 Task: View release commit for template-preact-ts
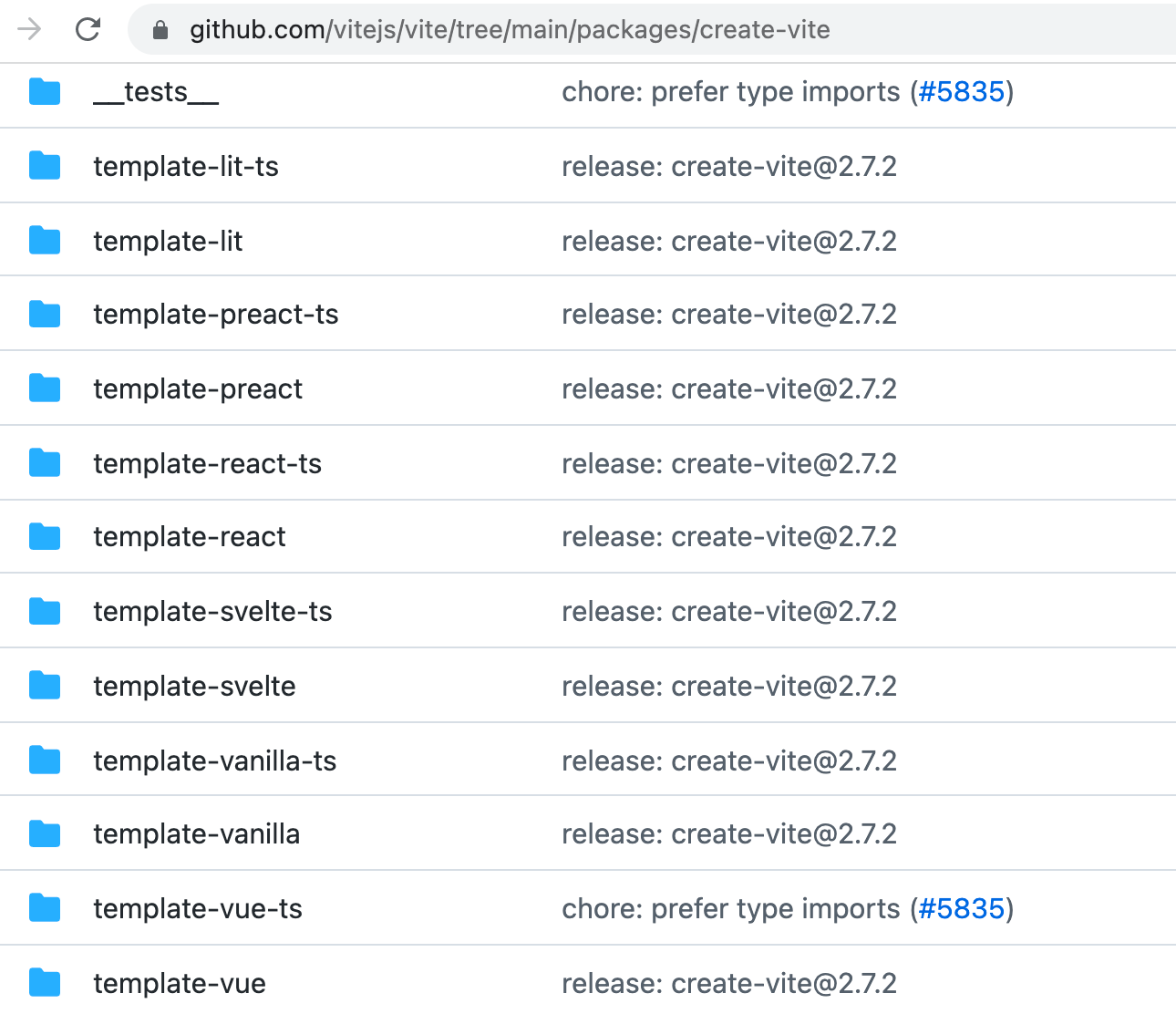(729, 315)
